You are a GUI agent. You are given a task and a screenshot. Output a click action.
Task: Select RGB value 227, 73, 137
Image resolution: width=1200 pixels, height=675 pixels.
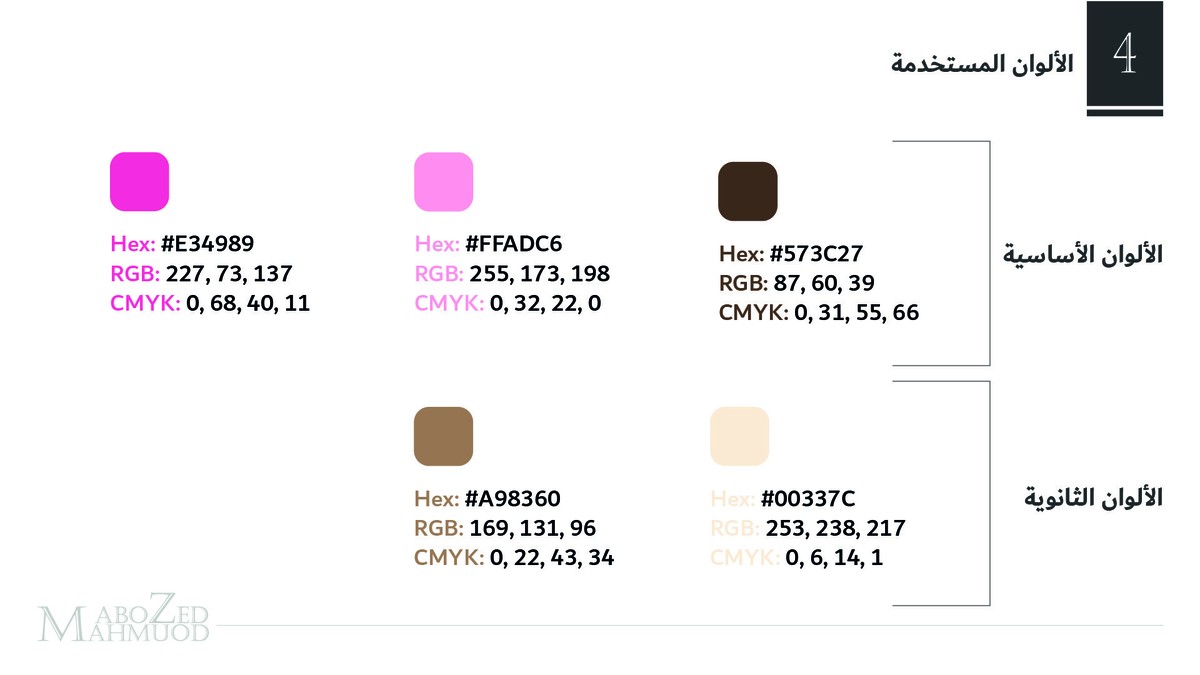[x=229, y=274]
